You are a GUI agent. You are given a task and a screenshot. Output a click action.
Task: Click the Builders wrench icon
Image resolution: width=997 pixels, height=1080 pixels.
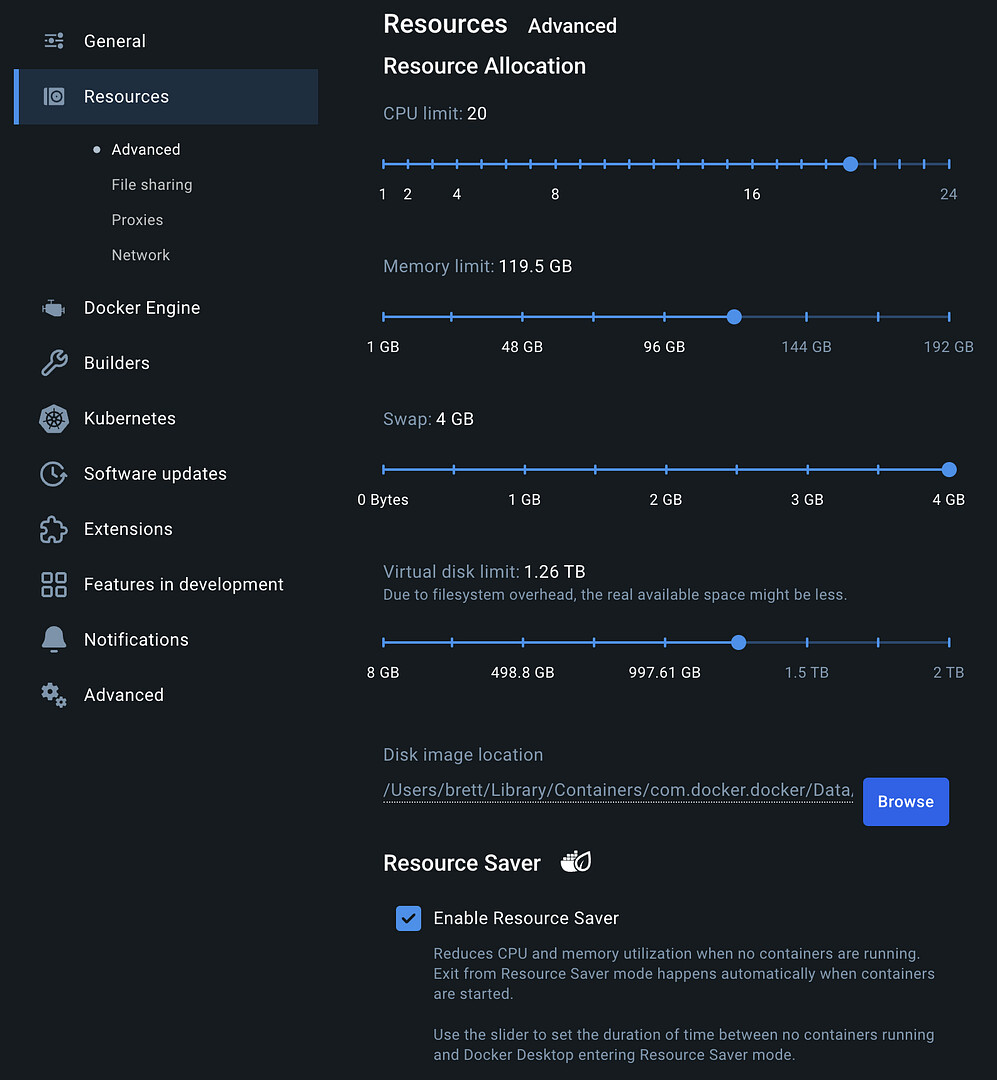54,363
